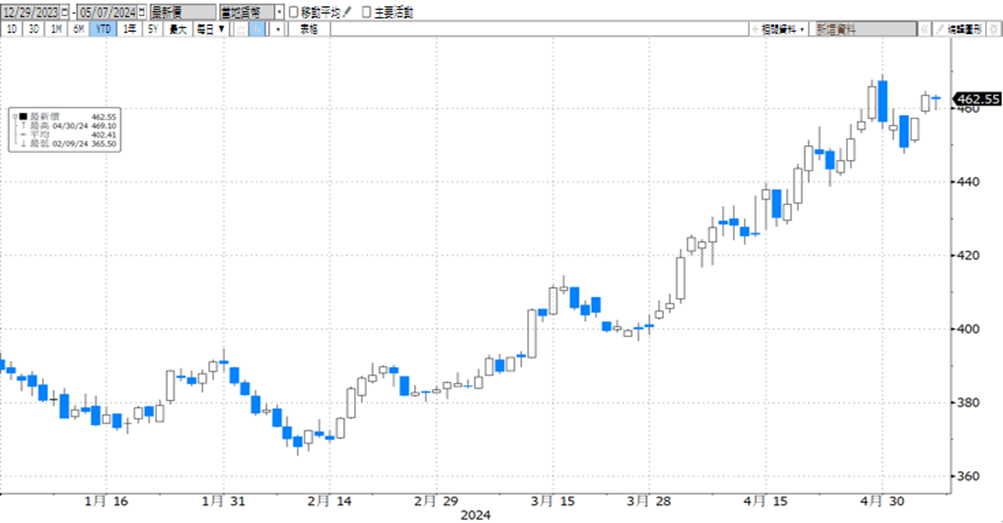The width and height of the screenshot is (1003, 523).
Task: Click the 最新價 price field
Action: (183, 12)
